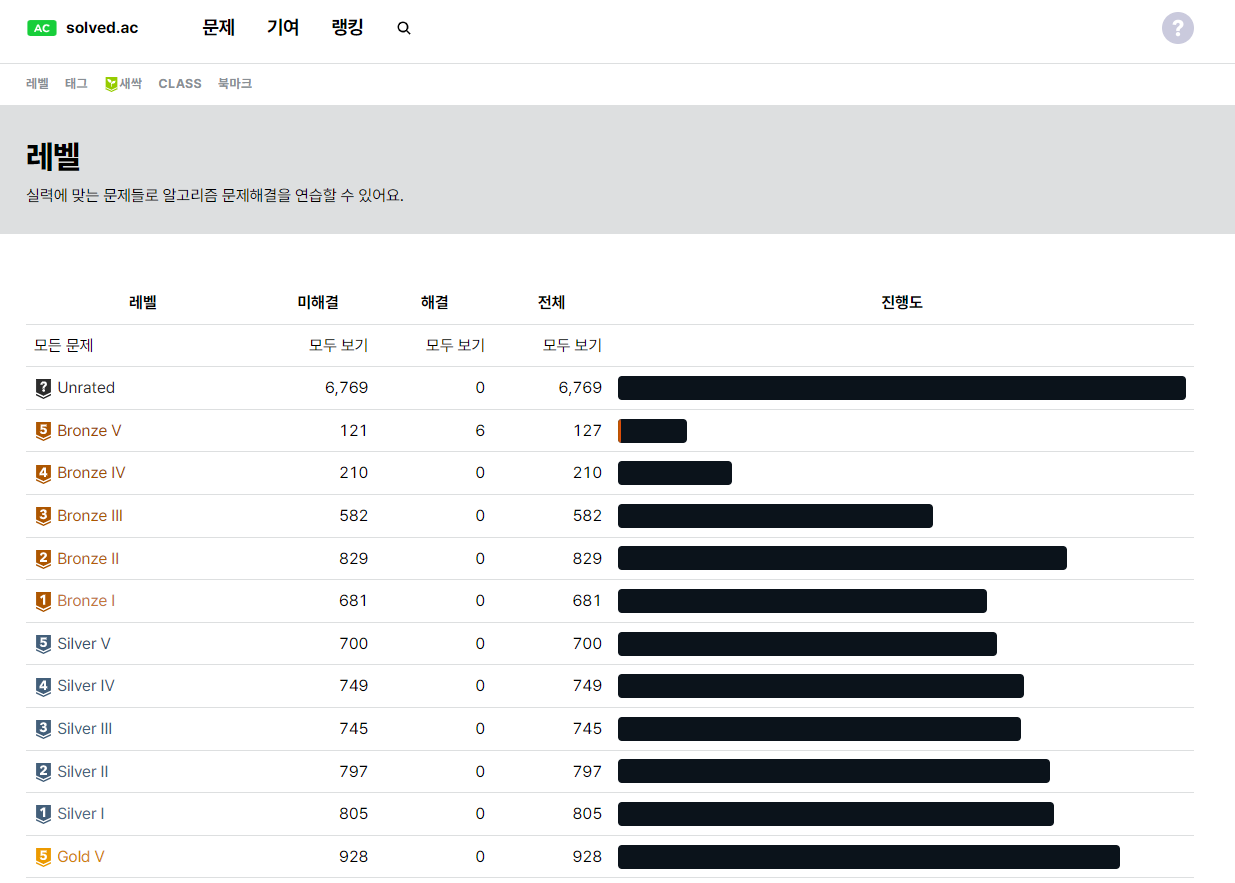Select the Unrated tier badge icon
1235x883 pixels.
(43, 388)
